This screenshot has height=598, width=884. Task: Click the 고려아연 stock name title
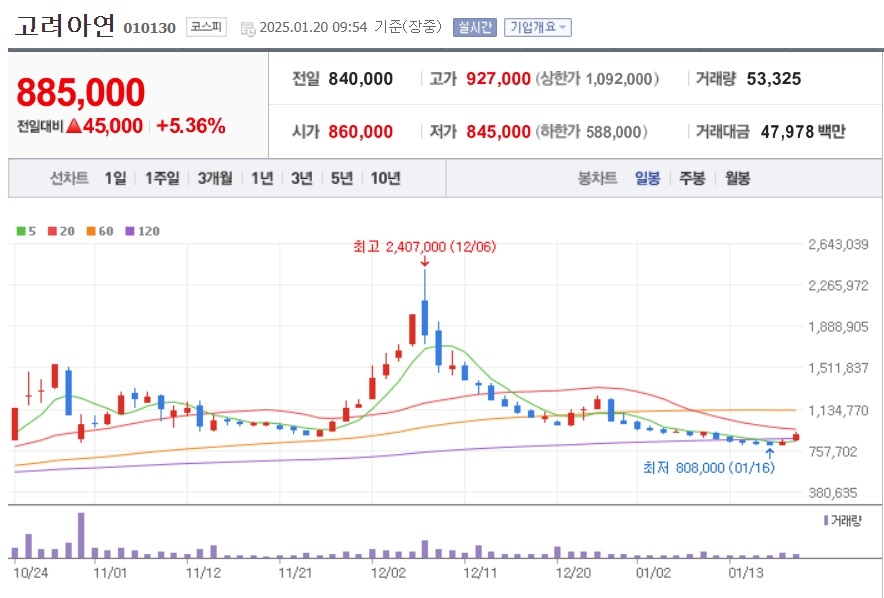[x=65, y=26]
